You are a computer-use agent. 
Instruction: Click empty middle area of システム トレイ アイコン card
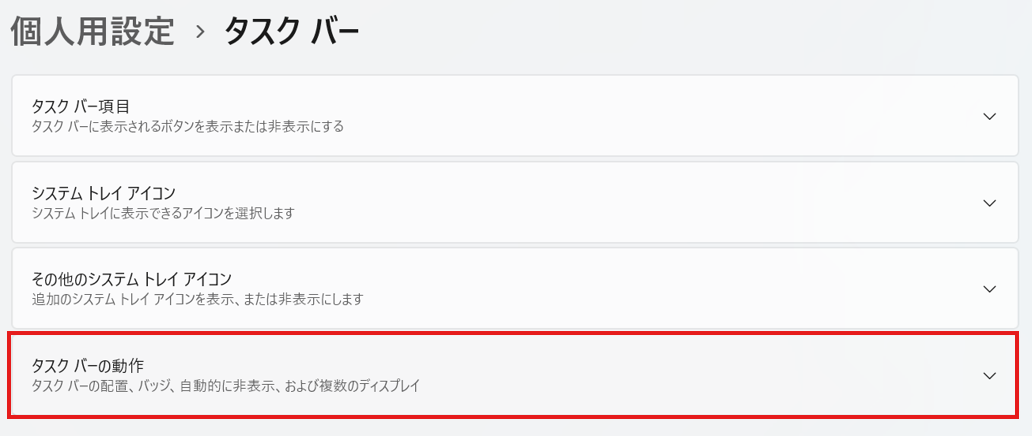[x=650, y=203]
